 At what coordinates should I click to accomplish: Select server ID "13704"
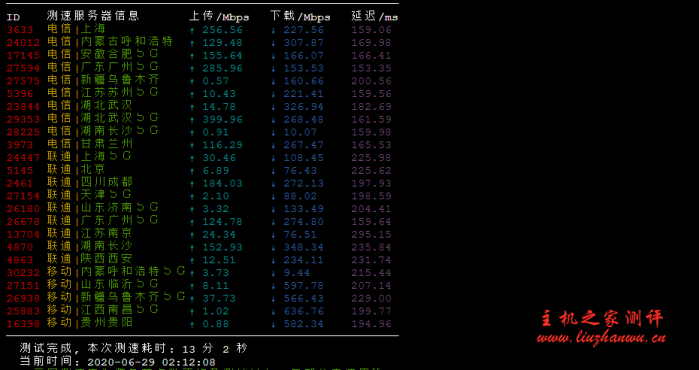coord(23,234)
